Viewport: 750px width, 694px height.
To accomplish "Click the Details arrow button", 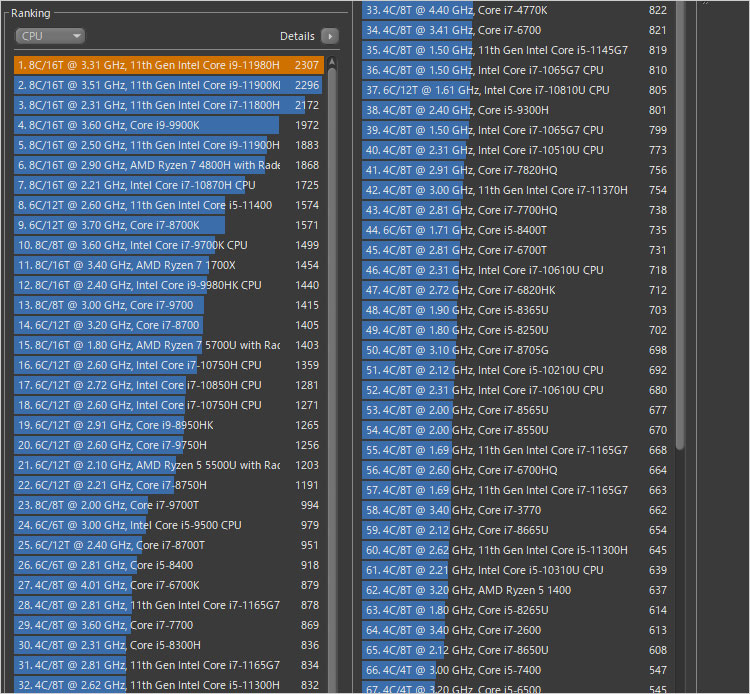I will 329,36.
